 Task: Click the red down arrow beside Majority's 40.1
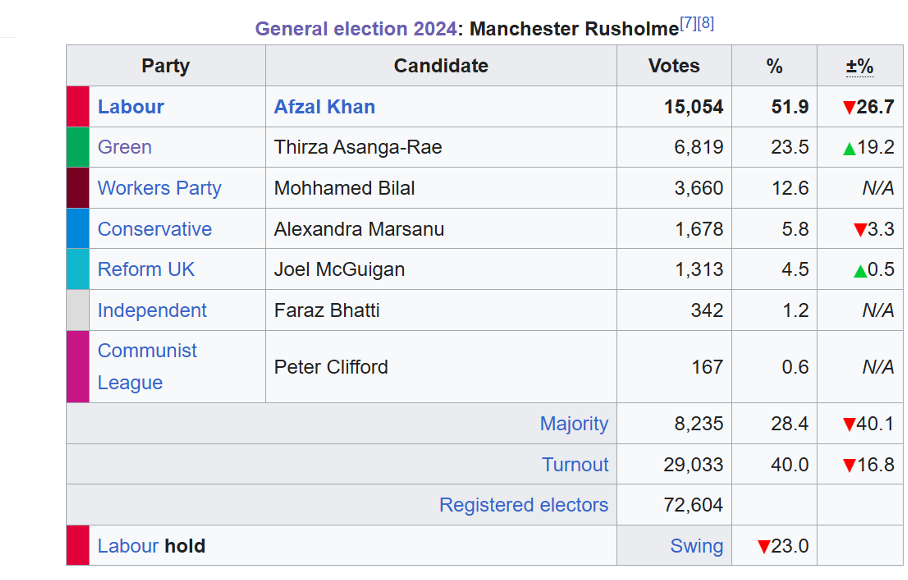849,424
